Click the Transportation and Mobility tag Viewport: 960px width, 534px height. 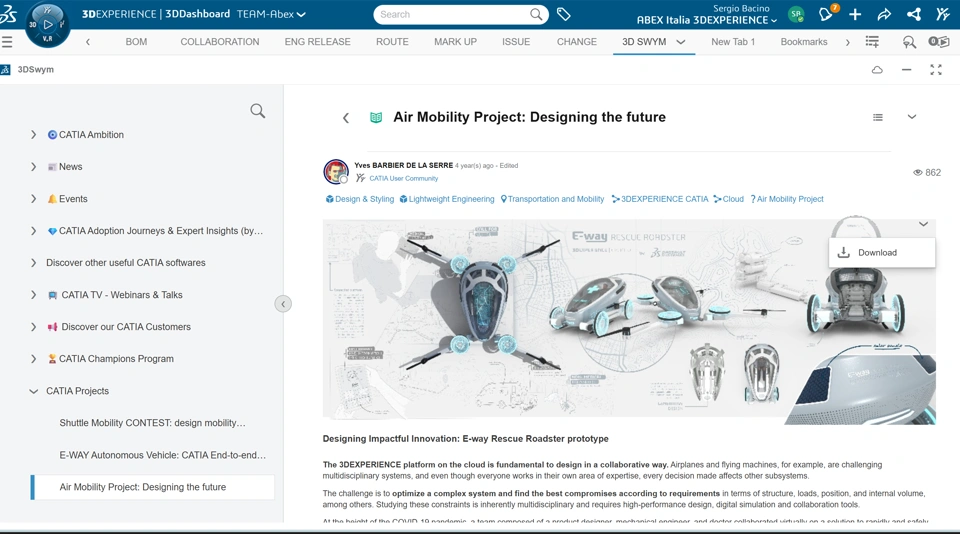[x=552, y=199]
